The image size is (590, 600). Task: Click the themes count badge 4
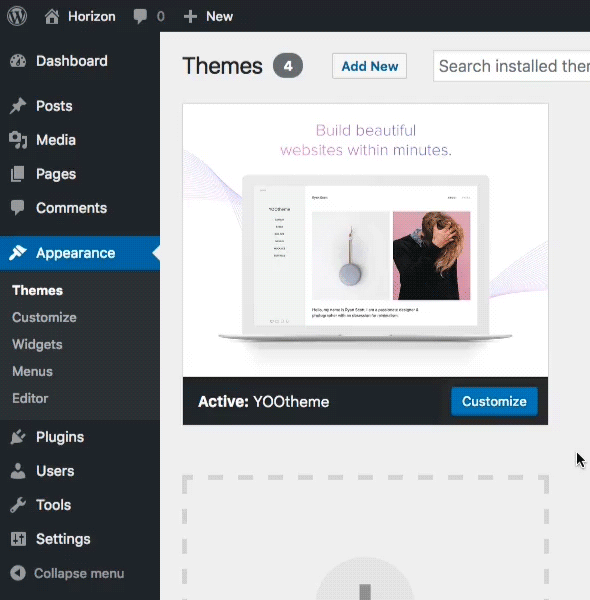coord(288,66)
